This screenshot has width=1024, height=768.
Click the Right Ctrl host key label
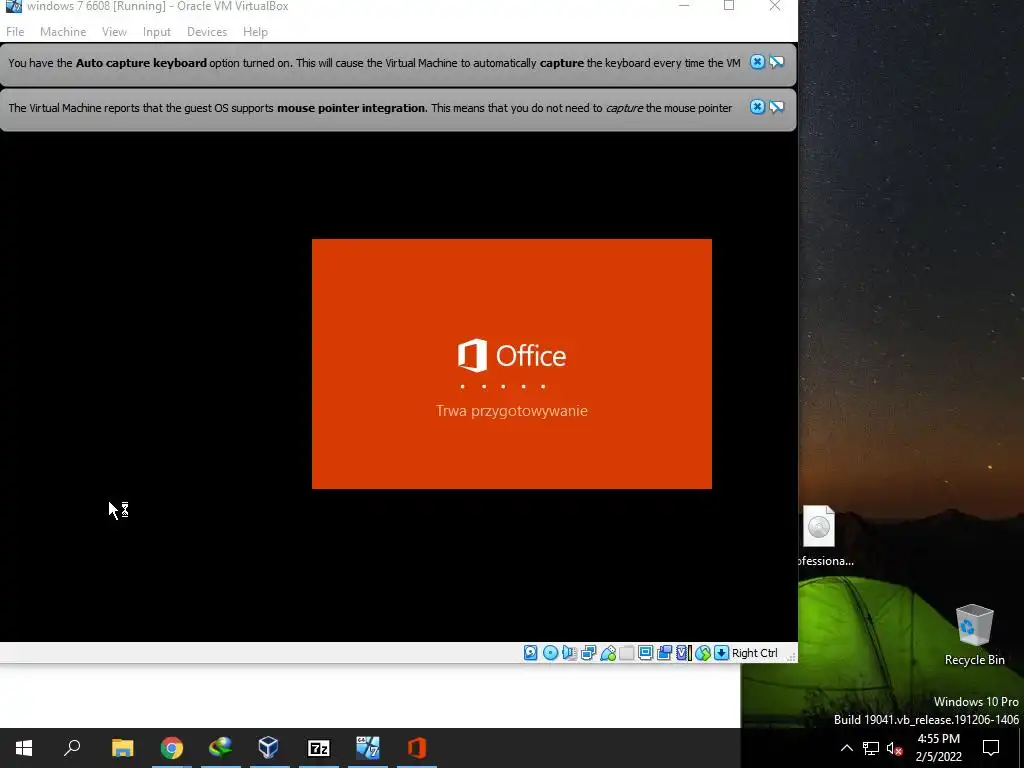coord(755,652)
